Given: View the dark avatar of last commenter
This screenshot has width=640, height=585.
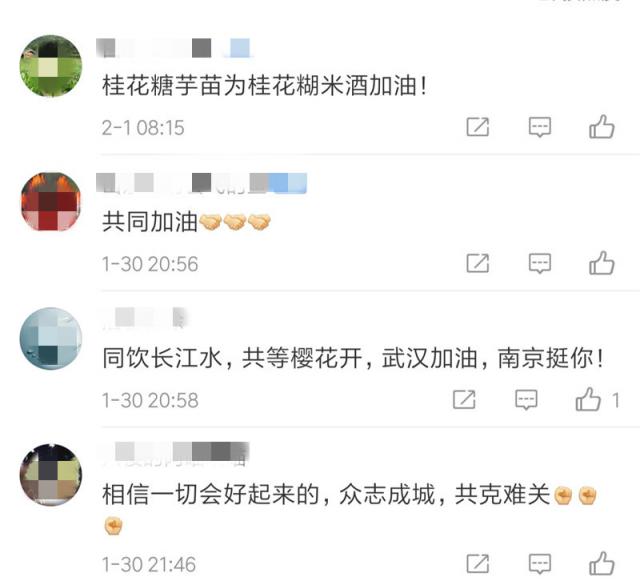Looking at the screenshot, I should tap(51, 475).
